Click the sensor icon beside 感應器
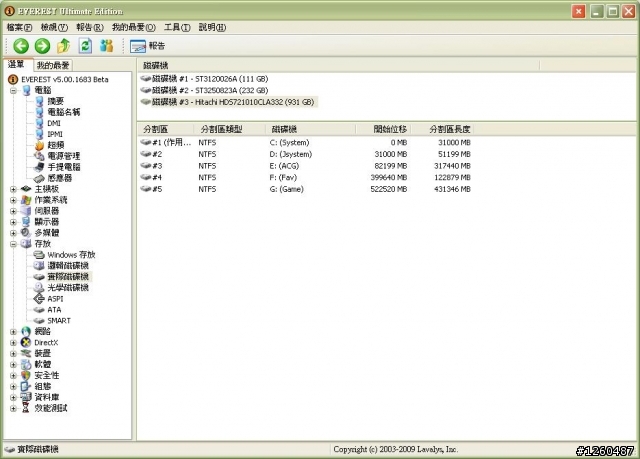The width and height of the screenshot is (640, 459). (39, 178)
